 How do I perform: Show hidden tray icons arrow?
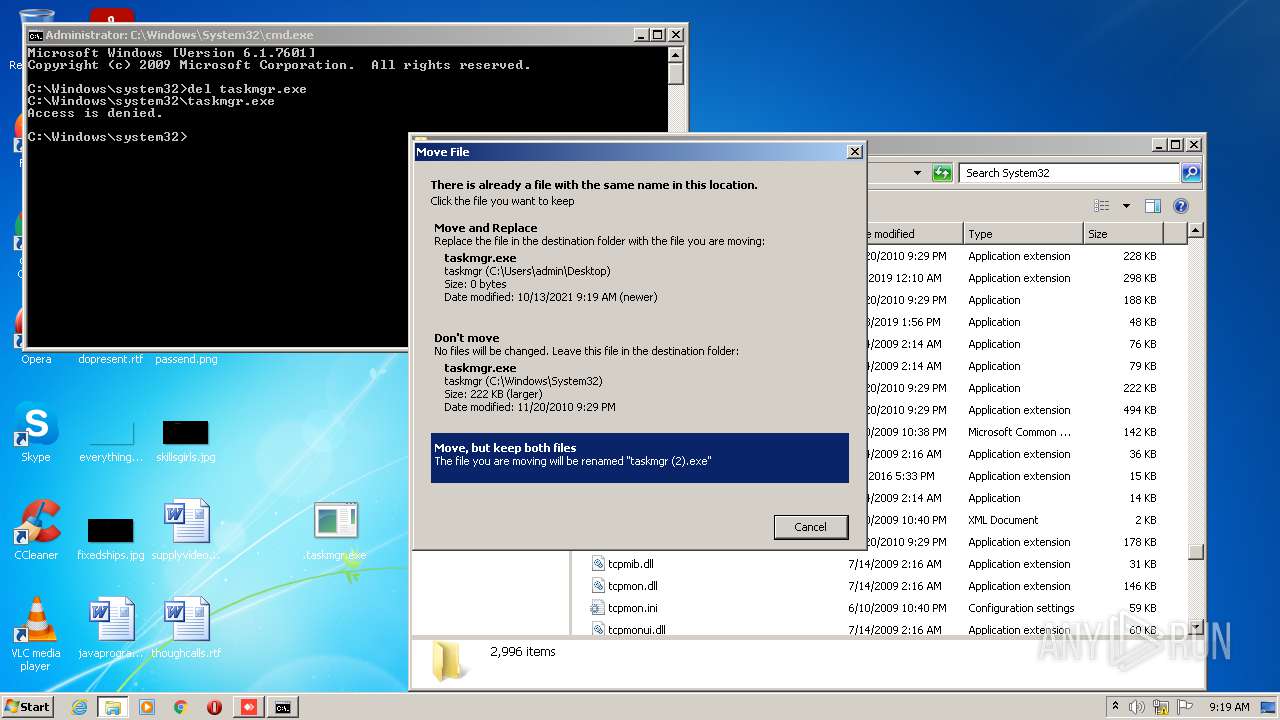point(1115,707)
